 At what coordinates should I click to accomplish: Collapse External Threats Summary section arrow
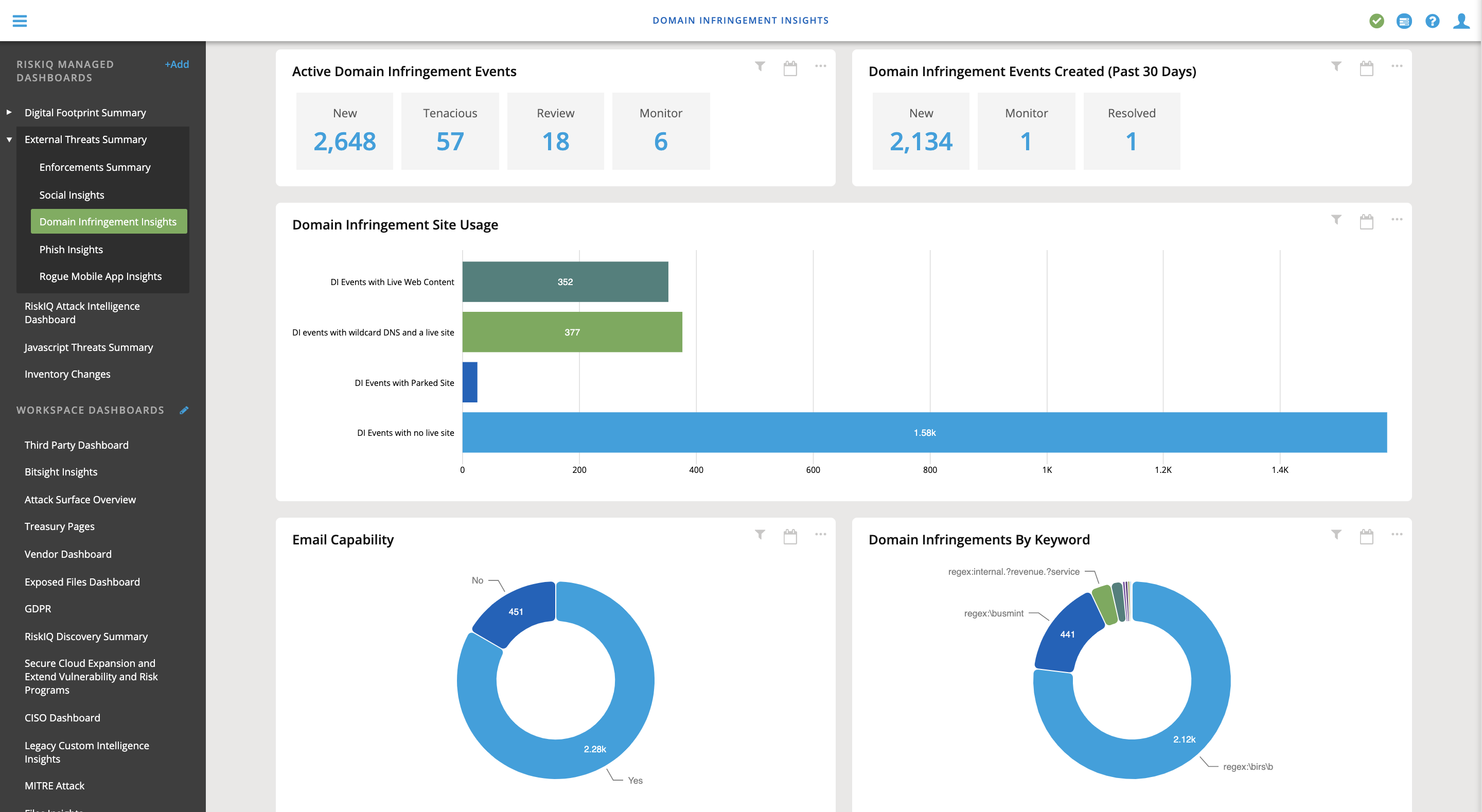[x=9, y=139]
